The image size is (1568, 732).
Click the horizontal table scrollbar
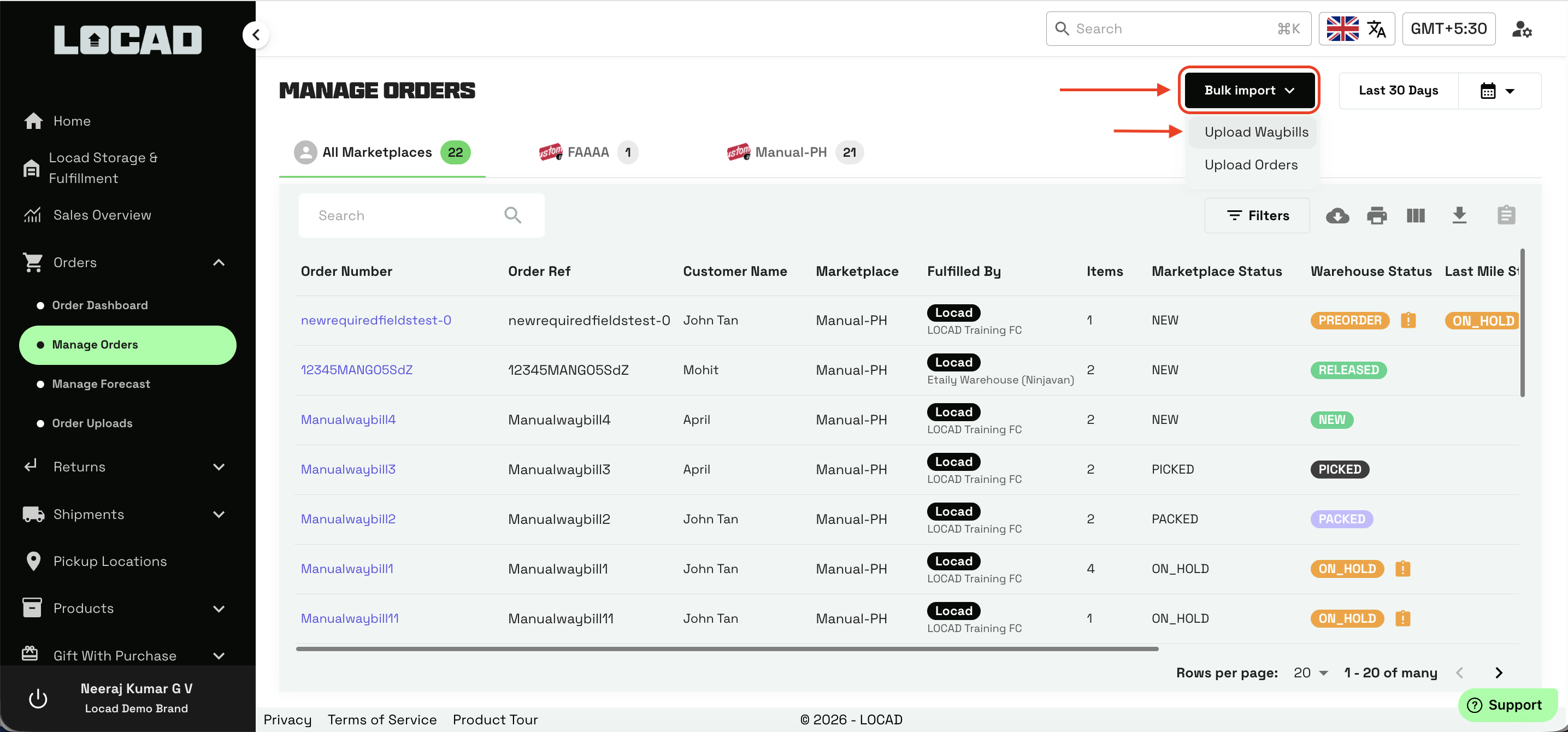pyautogui.click(x=727, y=650)
